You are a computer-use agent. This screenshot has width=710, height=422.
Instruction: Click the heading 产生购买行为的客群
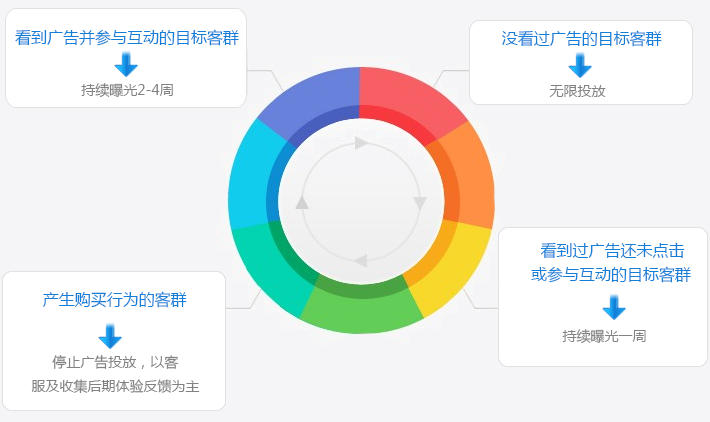click(x=115, y=300)
